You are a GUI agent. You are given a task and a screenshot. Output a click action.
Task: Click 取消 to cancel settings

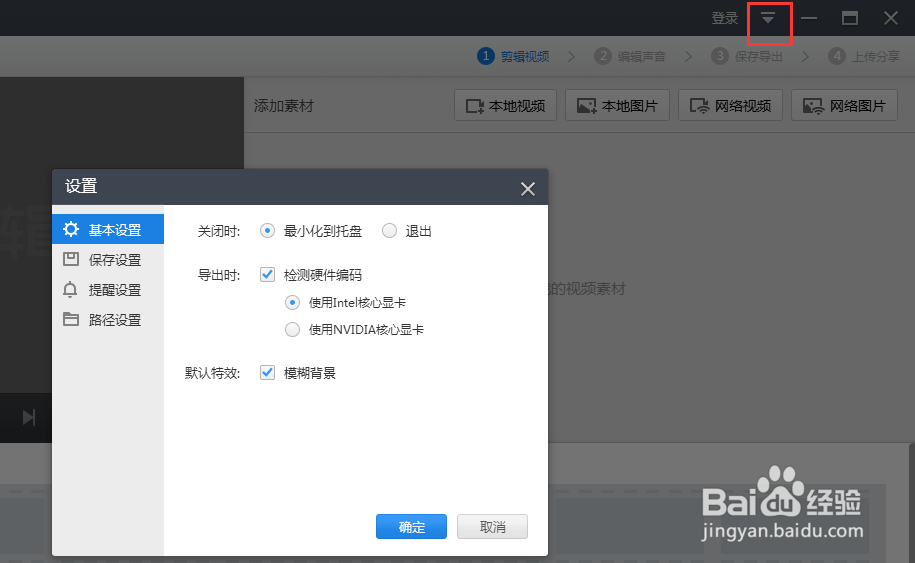click(x=493, y=527)
